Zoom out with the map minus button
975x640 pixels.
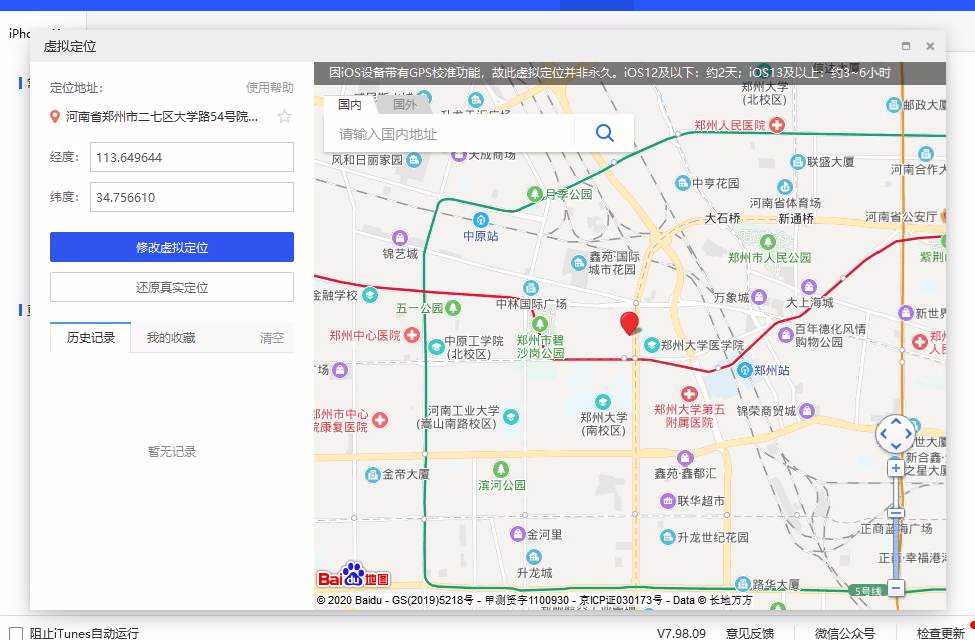coord(895,587)
